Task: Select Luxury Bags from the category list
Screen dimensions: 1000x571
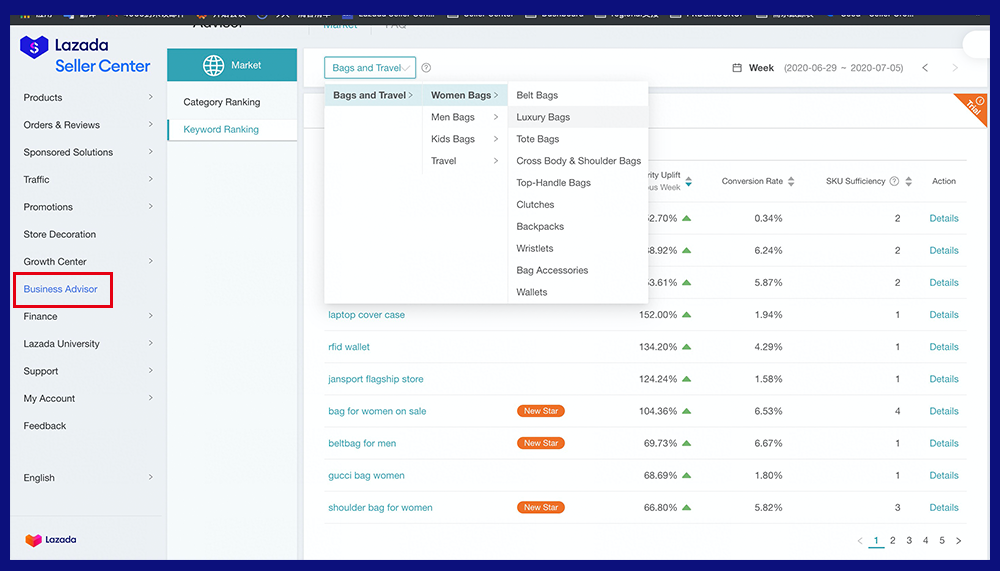Action: tap(543, 117)
